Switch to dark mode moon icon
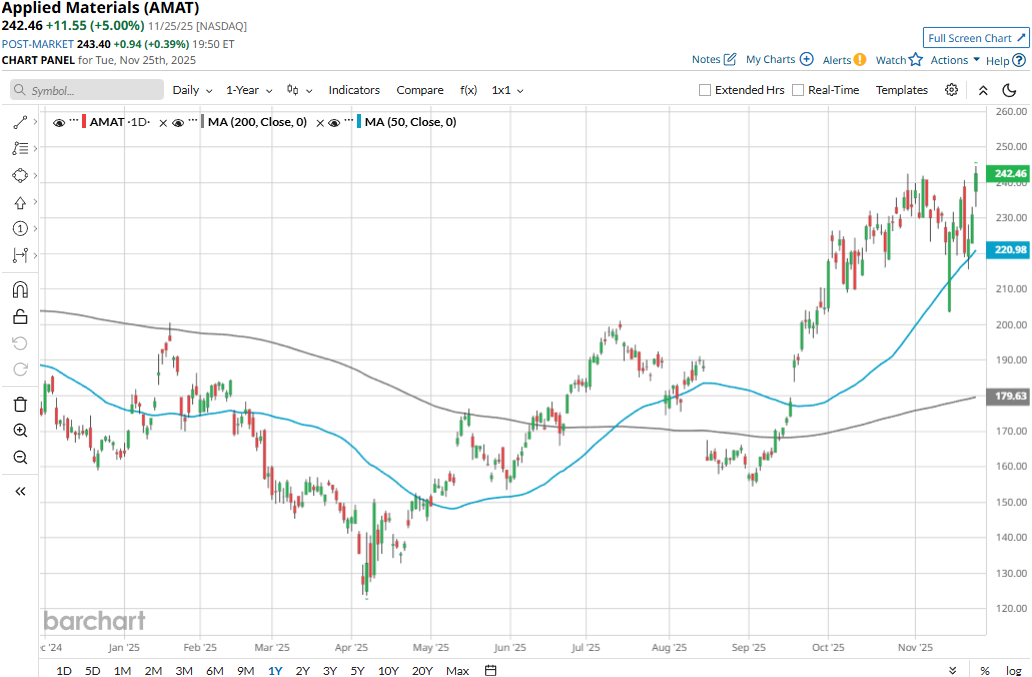The image size is (1032, 677). click(x=1009, y=90)
